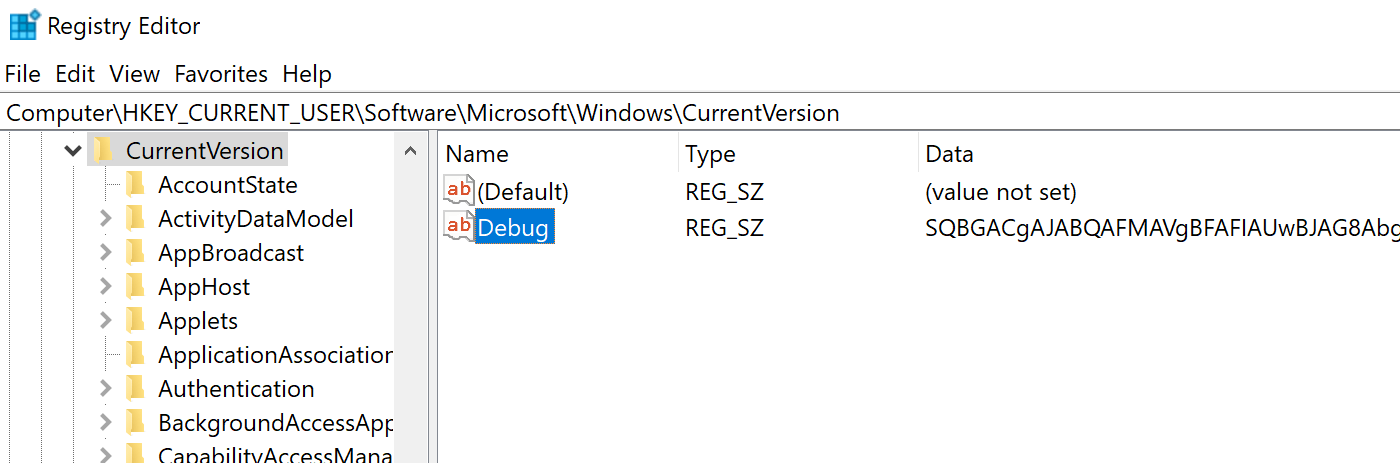Click the Debug value's string icon

coord(459,226)
